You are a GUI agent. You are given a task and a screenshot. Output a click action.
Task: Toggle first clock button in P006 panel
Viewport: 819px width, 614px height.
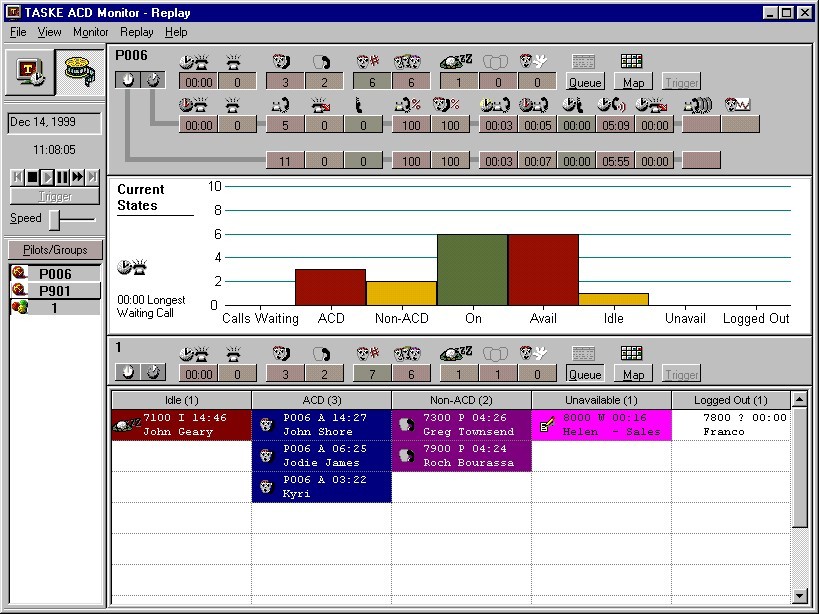[128, 80]
